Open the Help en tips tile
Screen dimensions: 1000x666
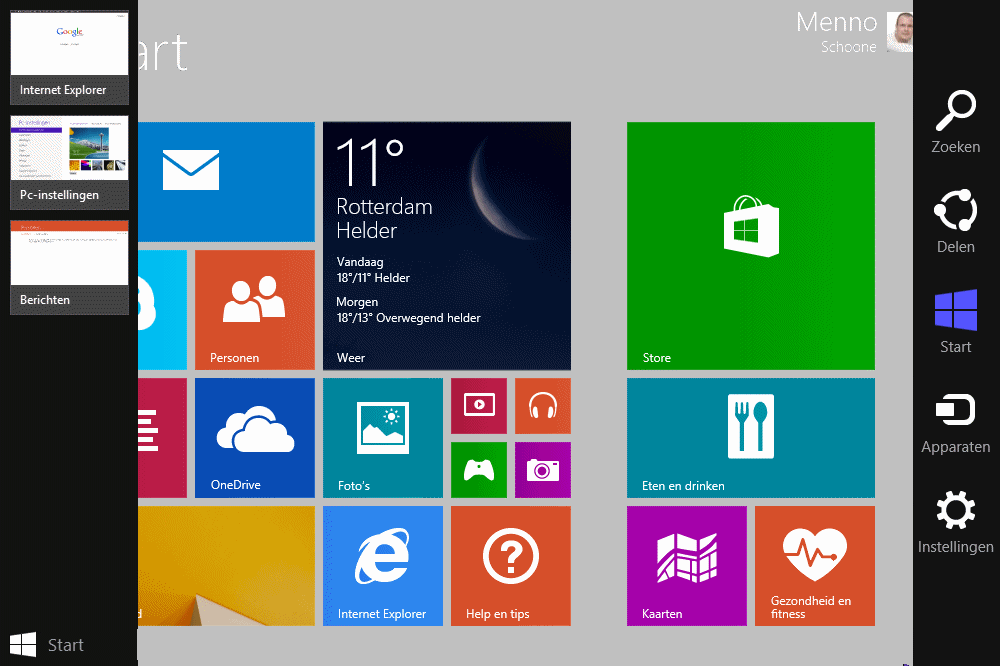(511, 566)
